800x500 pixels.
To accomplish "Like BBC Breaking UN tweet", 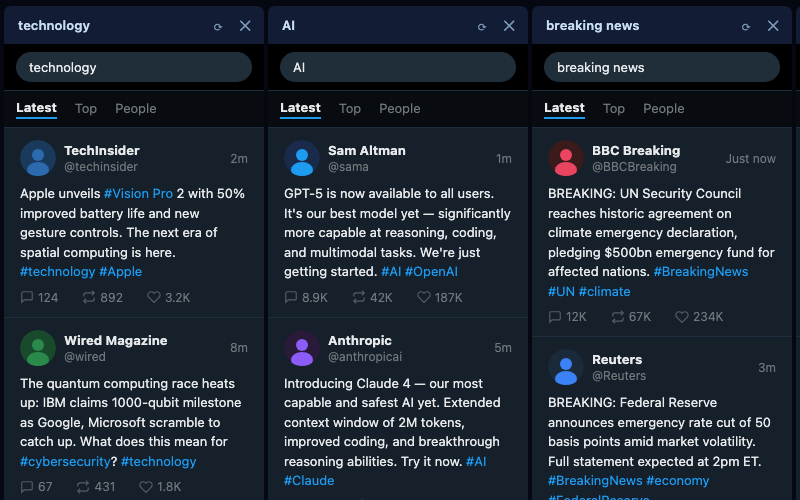I will tap(699, 317).
